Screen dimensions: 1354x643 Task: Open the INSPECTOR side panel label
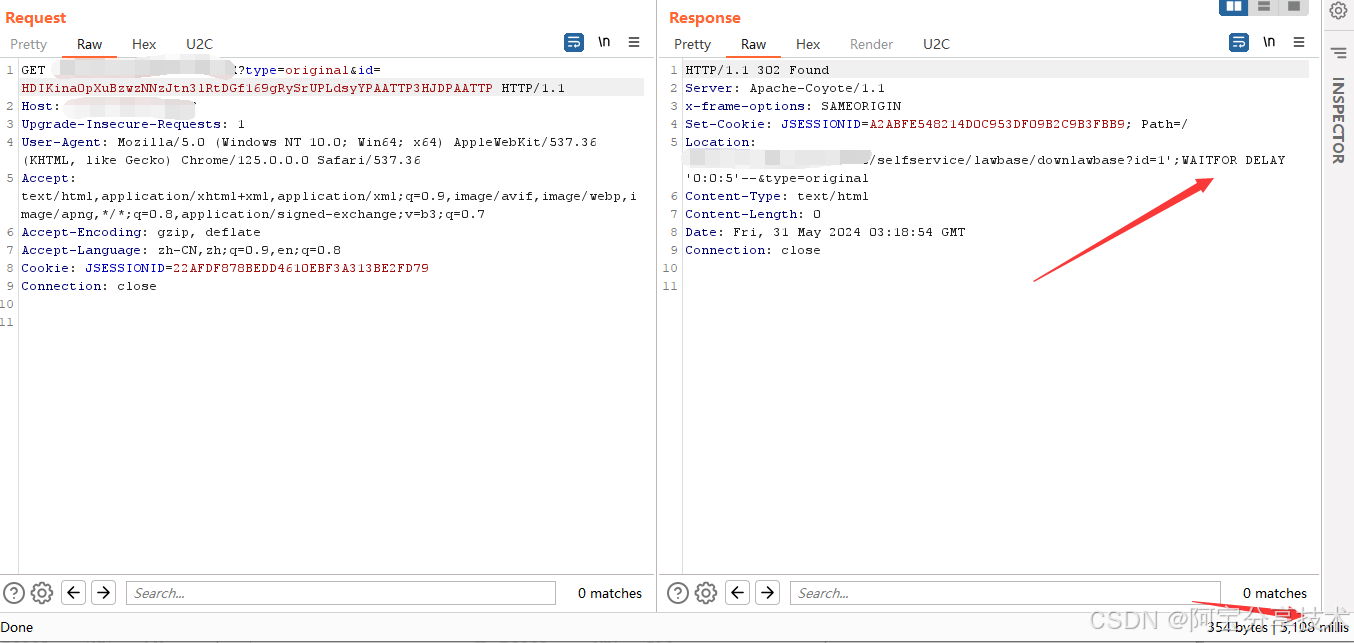[1338, 121]
